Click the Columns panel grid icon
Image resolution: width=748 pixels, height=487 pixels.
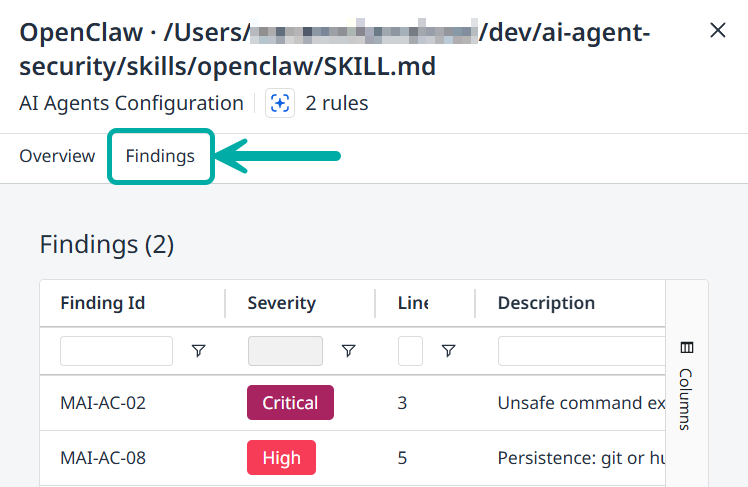click(686, 348)
